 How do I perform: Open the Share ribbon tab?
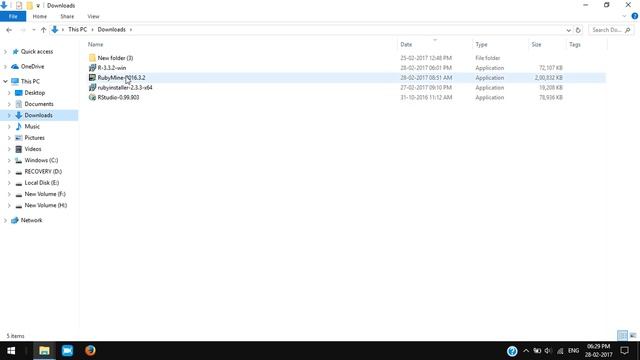point(67,16)
